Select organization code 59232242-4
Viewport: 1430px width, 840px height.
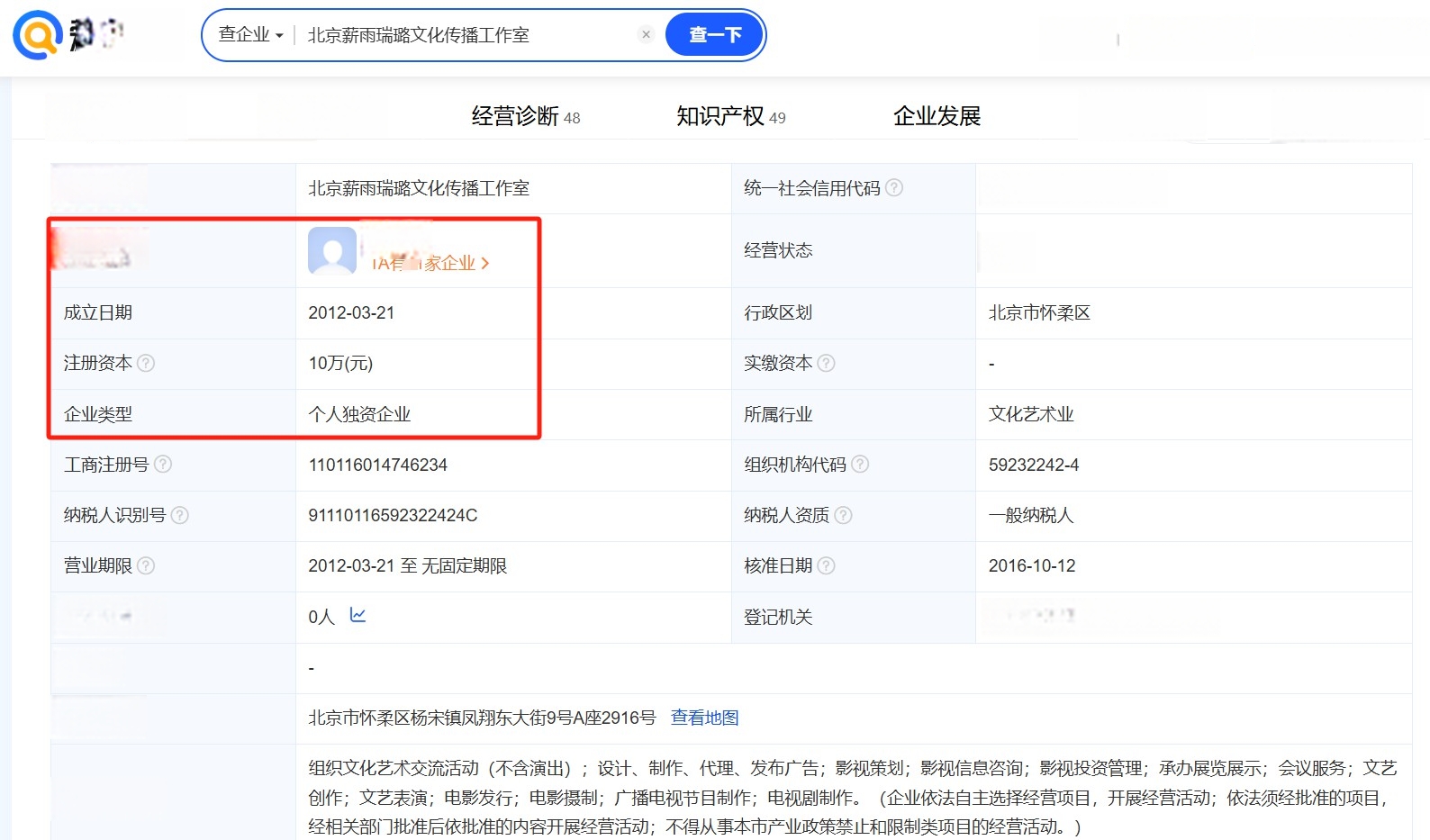pyautogui.click(x=1034, y=465)
